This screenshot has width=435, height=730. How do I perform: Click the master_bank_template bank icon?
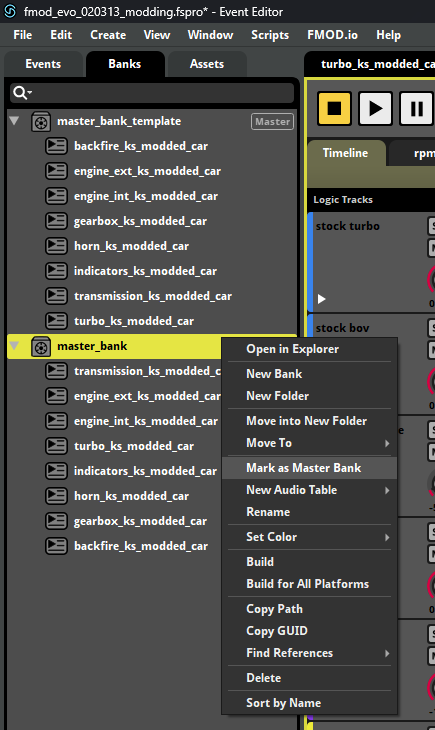pyautogui.click(x=41, y=122)
